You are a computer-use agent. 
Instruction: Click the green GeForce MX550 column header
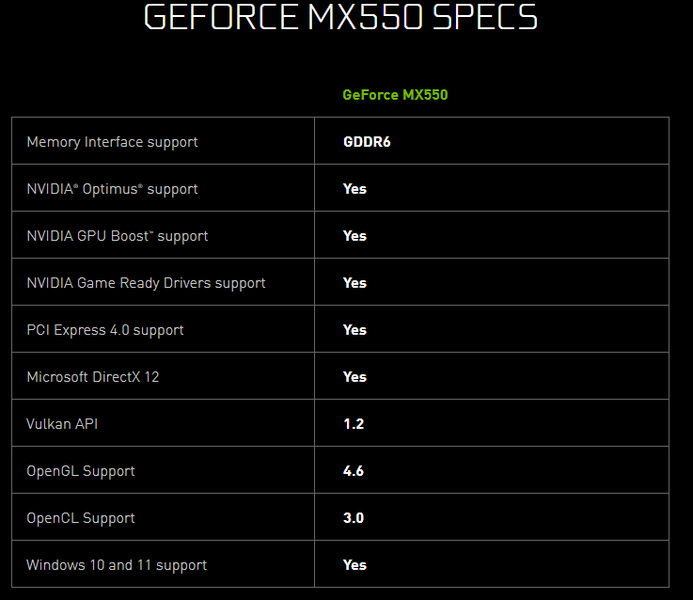[395, 95]
